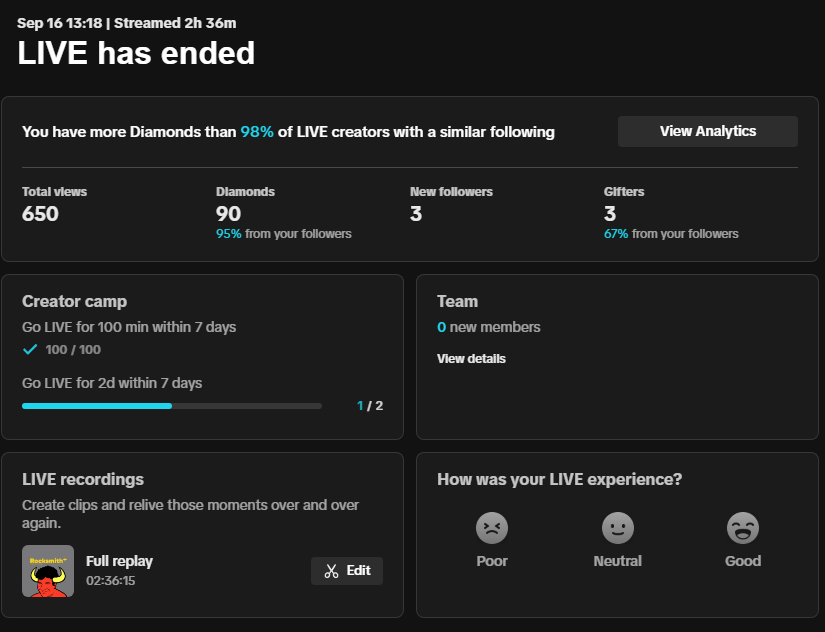This screenshot has height=632, width=825.
Task: Click the Team heading
Action: 457,301
